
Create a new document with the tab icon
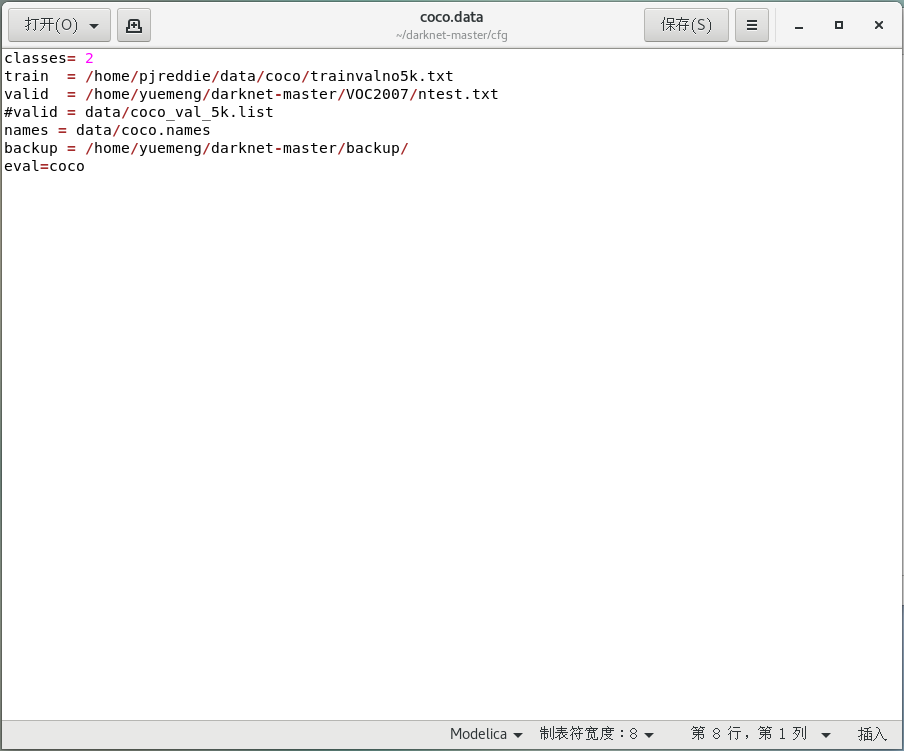[134, 25]
